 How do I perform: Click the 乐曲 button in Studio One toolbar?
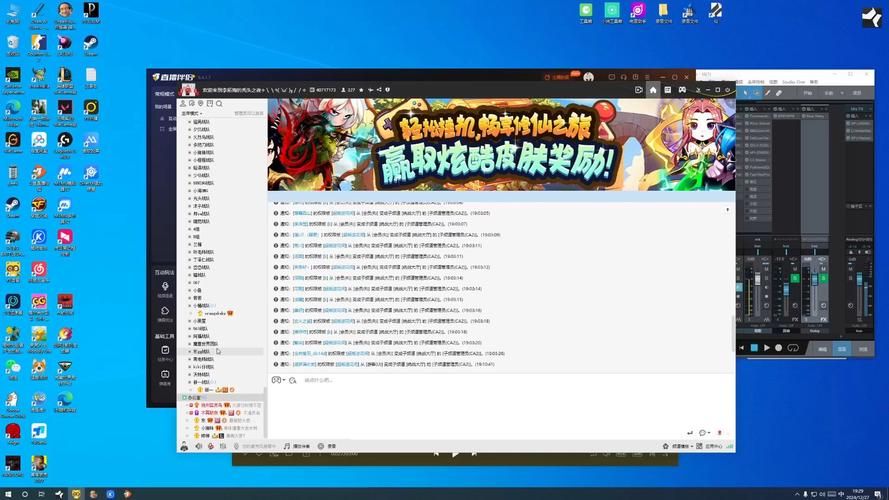tap(829, 93)
